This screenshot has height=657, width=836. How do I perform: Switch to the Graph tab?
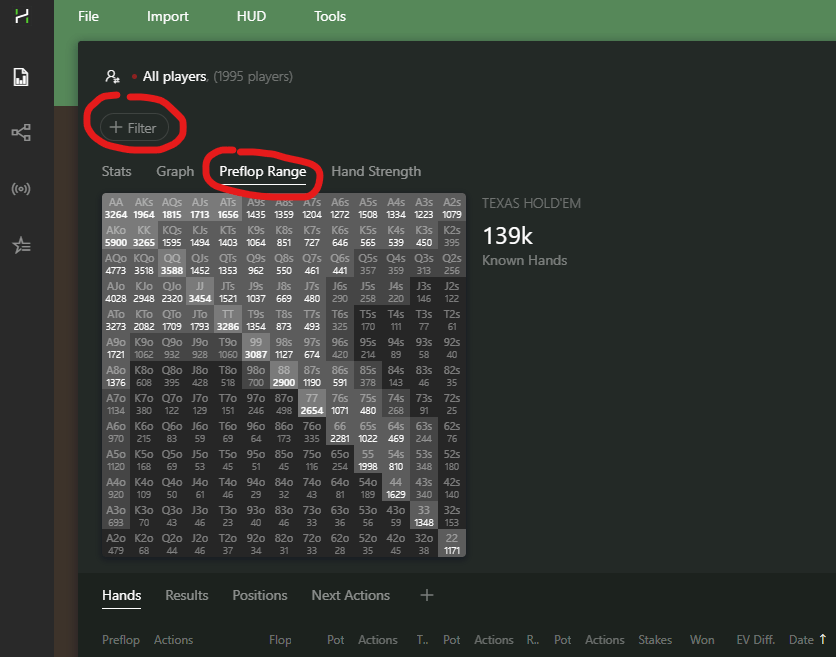coord(175,171)
